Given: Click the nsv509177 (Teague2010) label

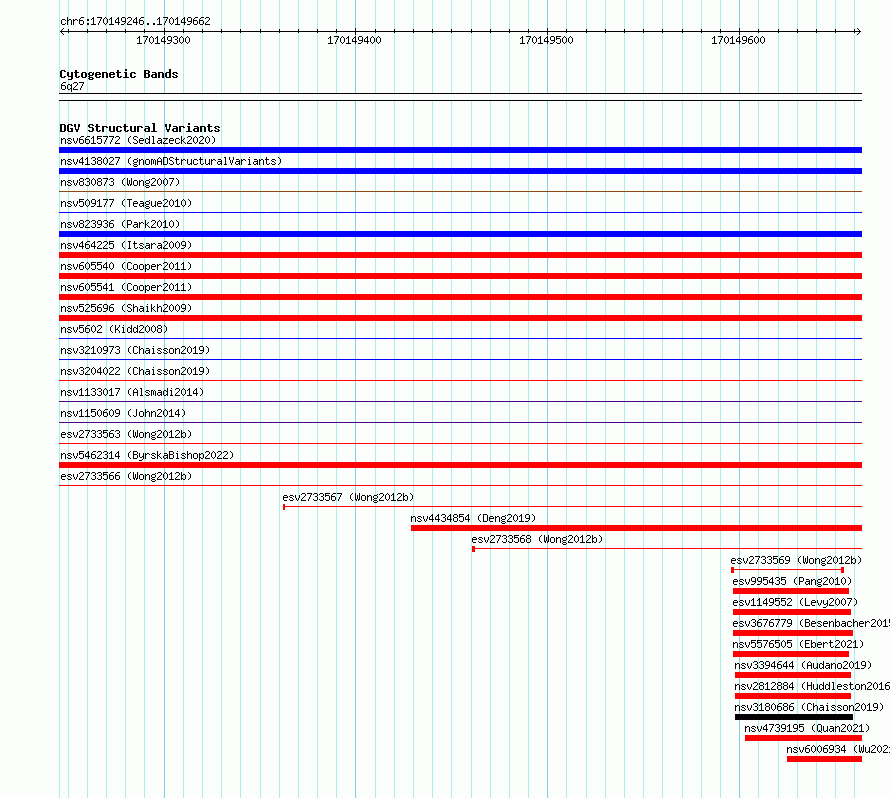Looking at the screenshot, I should click(126, 203).
